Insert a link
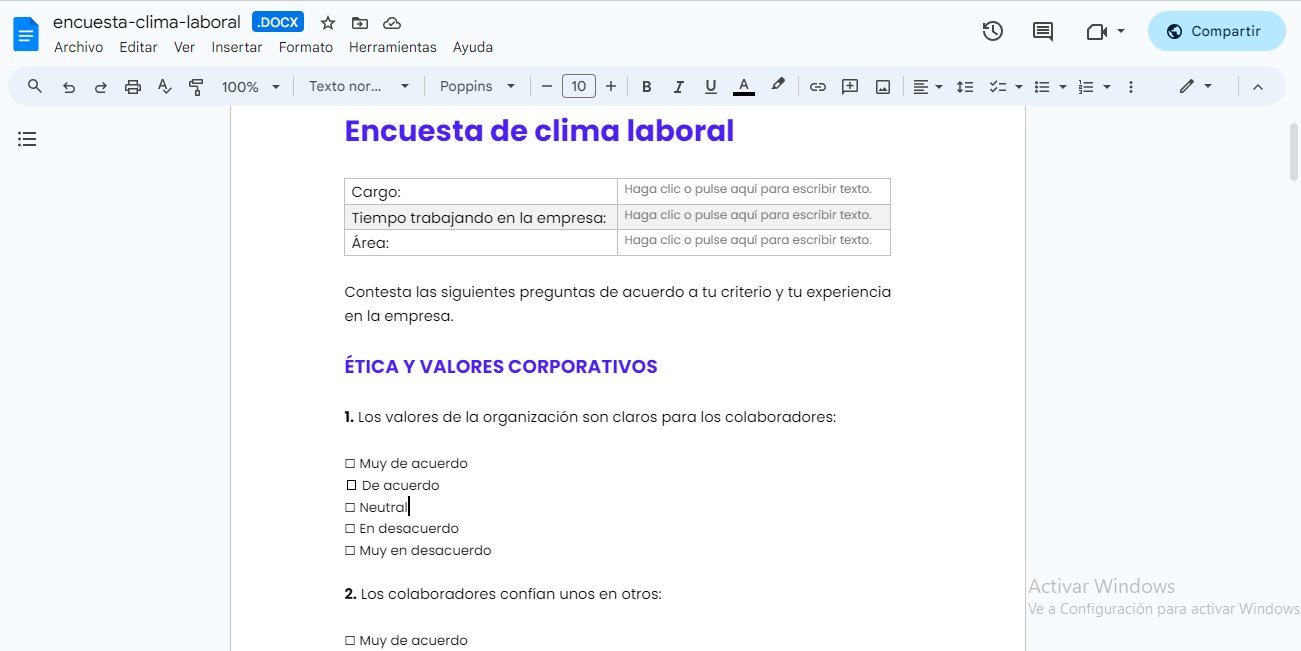This screenshot has width=1301, height=651. pos(817,86)
